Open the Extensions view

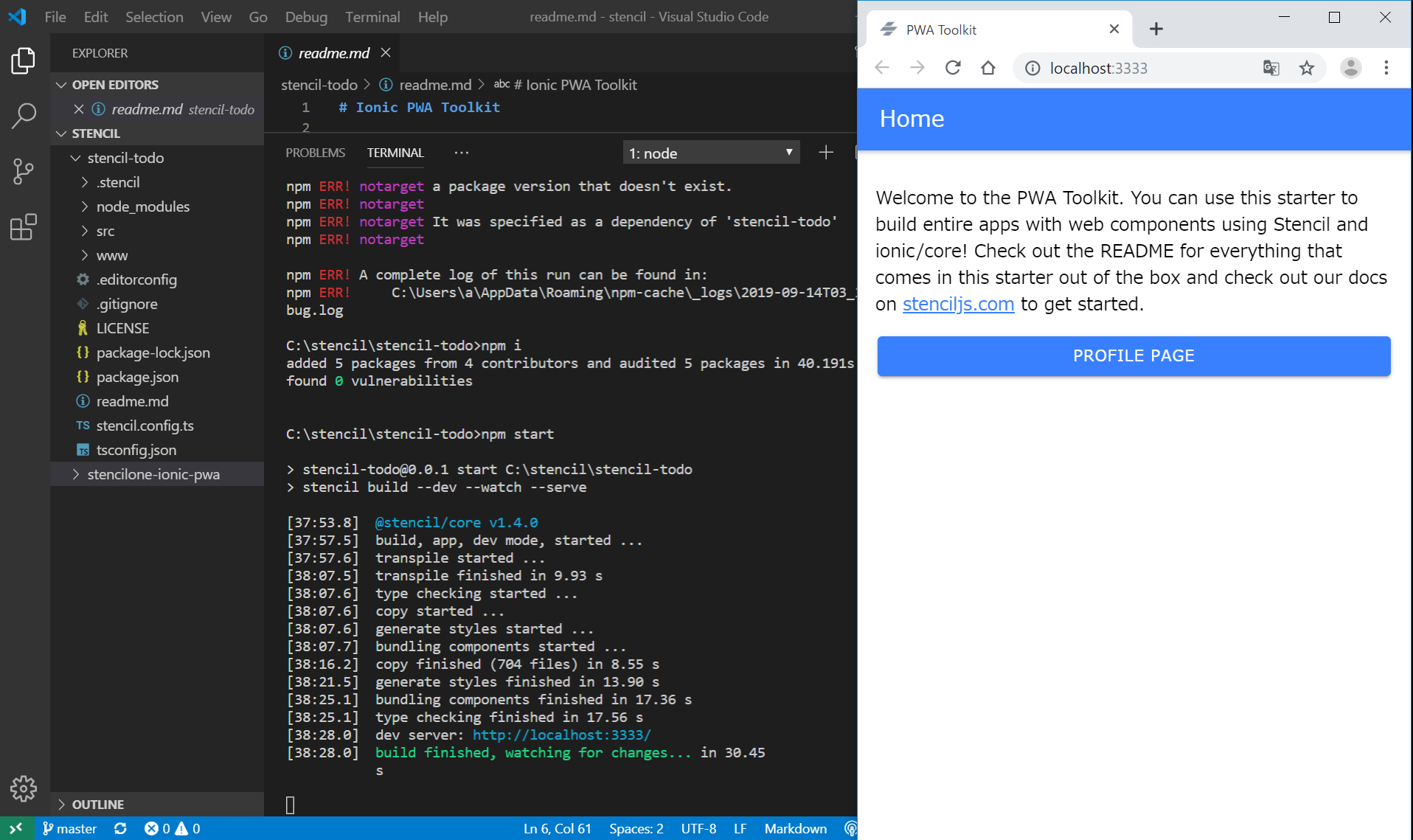pyautogui.click(x=24, y=227)
